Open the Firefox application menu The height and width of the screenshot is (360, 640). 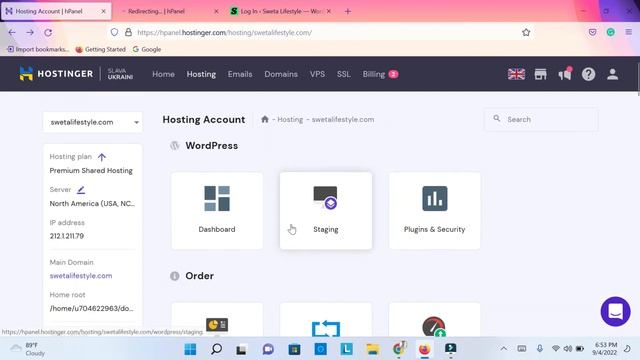click(x=629, y=32)
